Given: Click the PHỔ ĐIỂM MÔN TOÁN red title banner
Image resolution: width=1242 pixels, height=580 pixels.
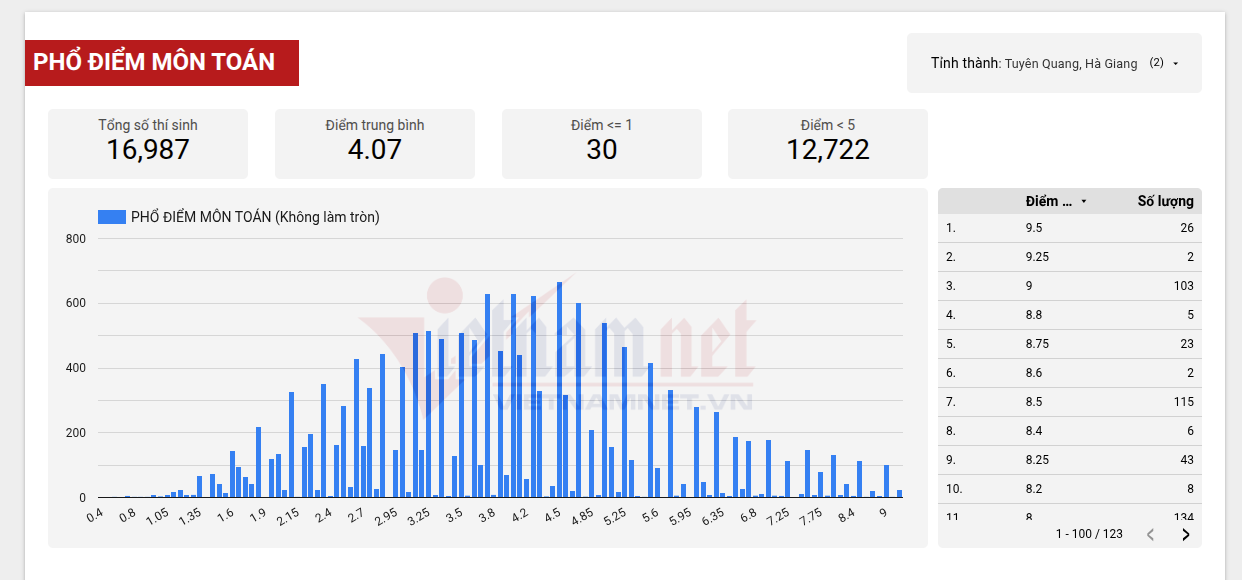Looking at the screenshot, I should tap(162, 63).
